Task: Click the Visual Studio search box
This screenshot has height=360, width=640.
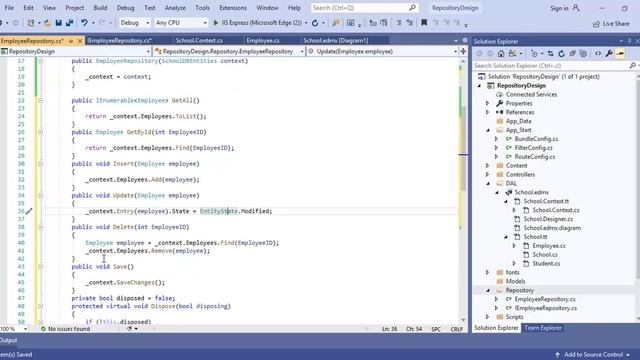Action: coord(364,8)
